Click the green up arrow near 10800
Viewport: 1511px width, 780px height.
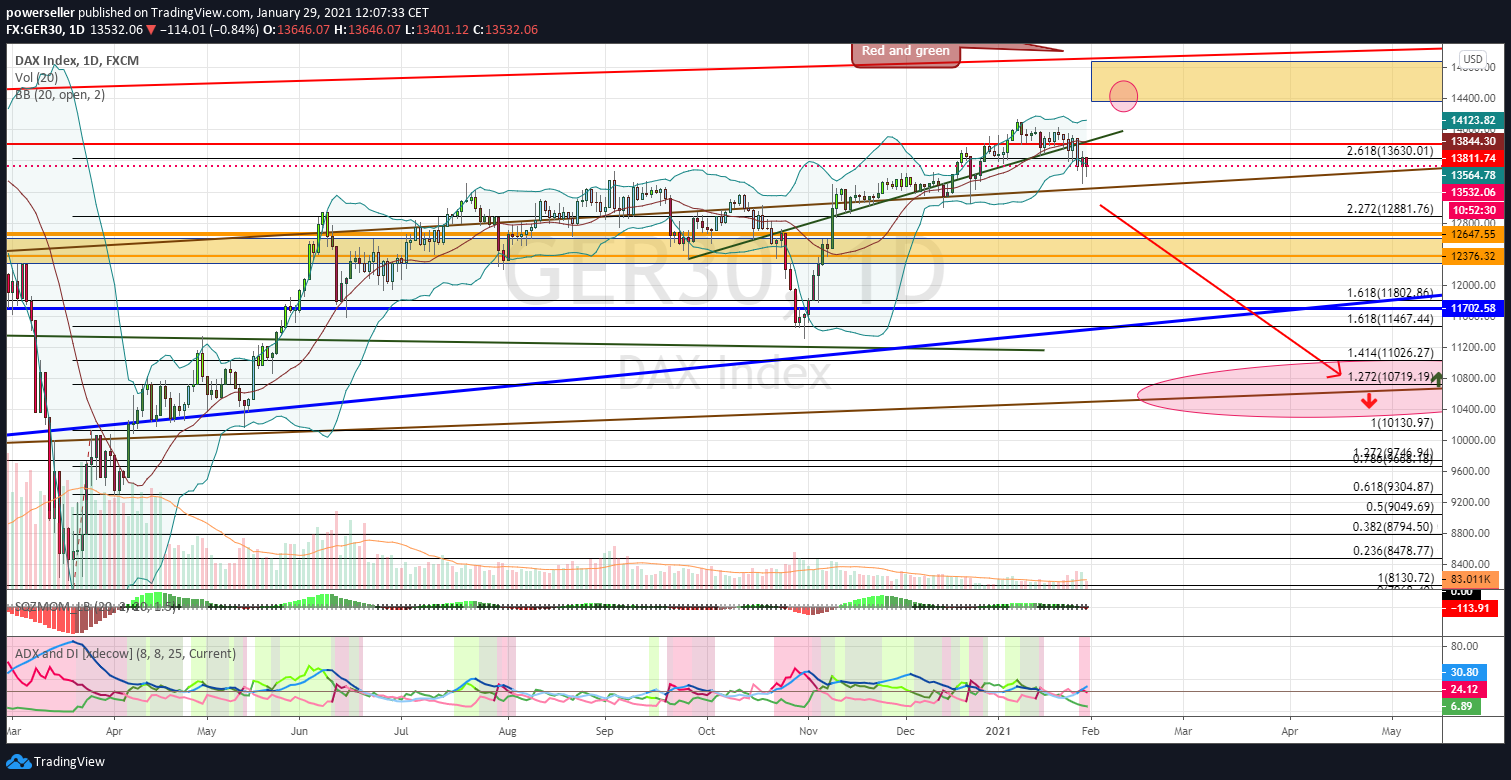[x=1437, y=378]
